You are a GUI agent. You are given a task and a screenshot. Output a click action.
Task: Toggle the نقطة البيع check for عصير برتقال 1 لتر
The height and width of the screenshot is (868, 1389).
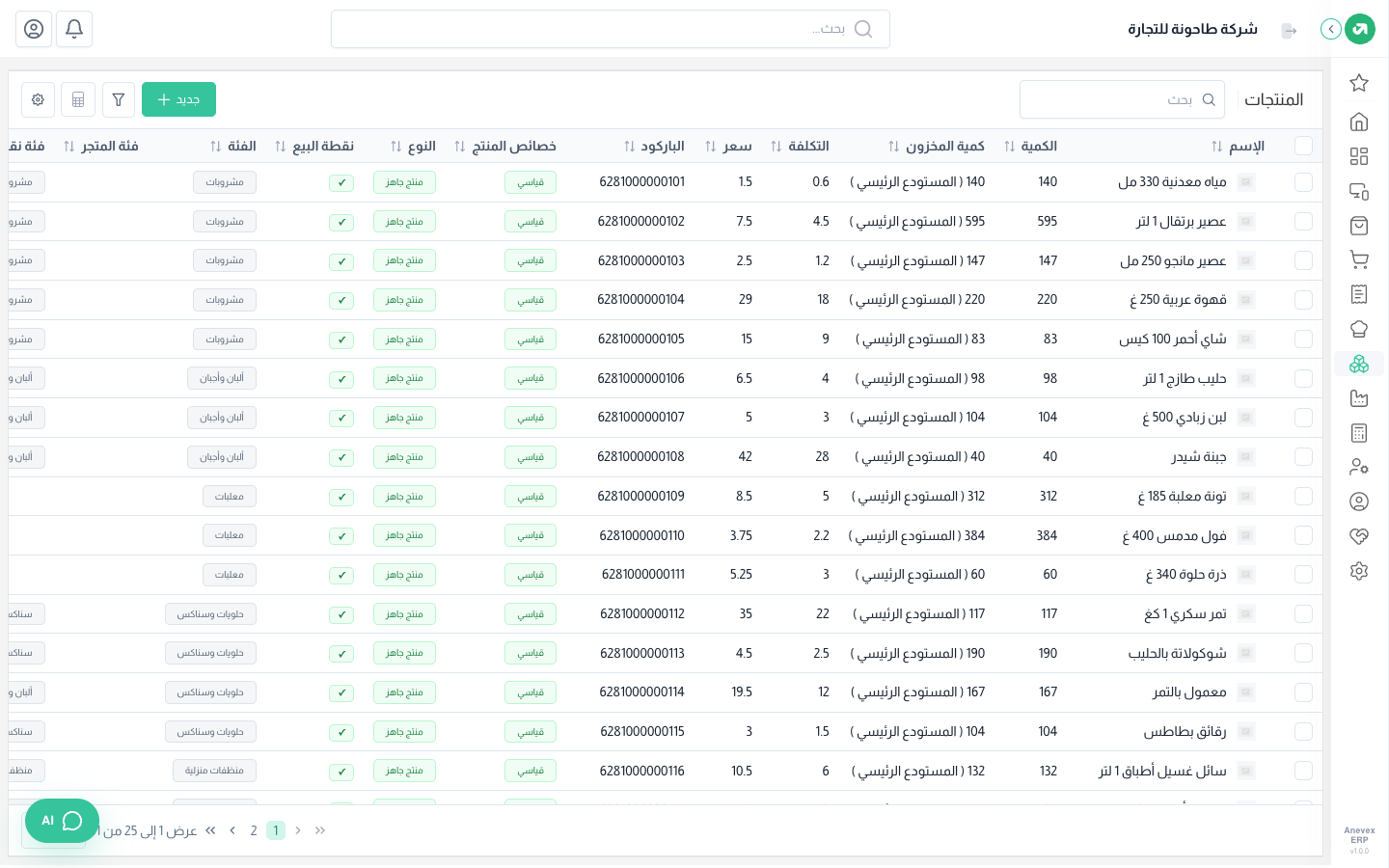341,222
